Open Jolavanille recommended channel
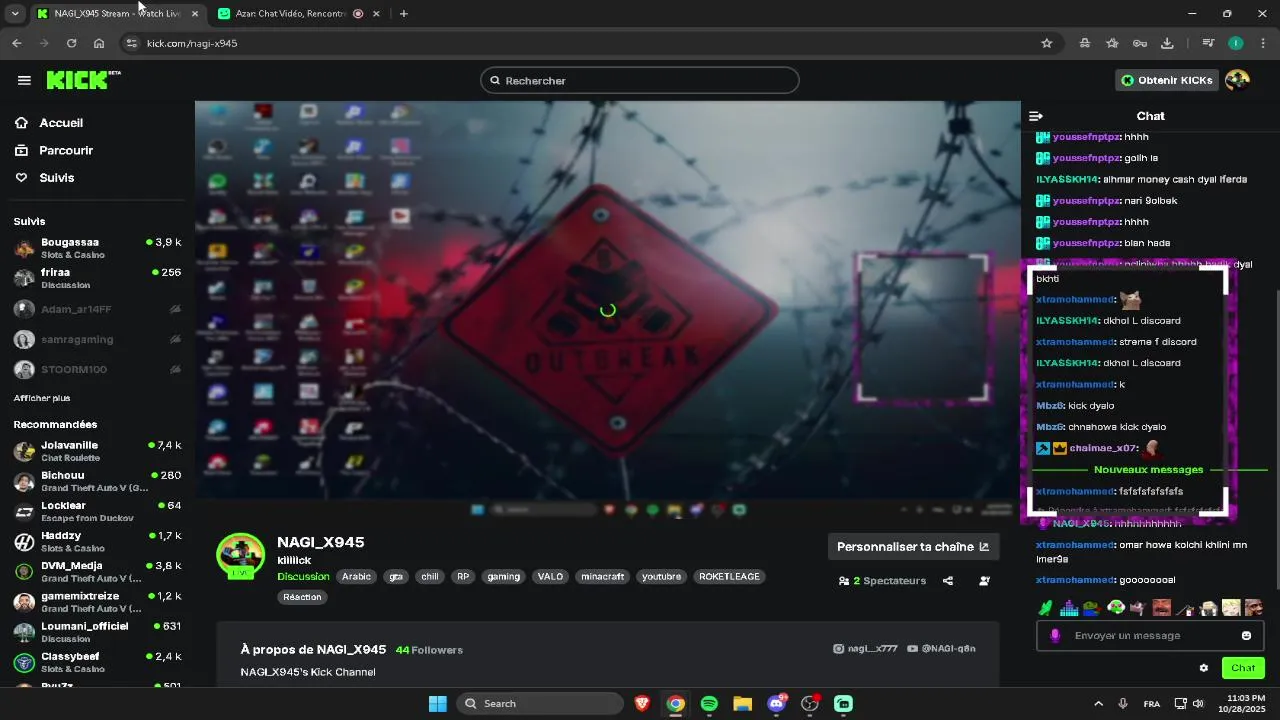Screen dimensions: 1280x720 97,451
